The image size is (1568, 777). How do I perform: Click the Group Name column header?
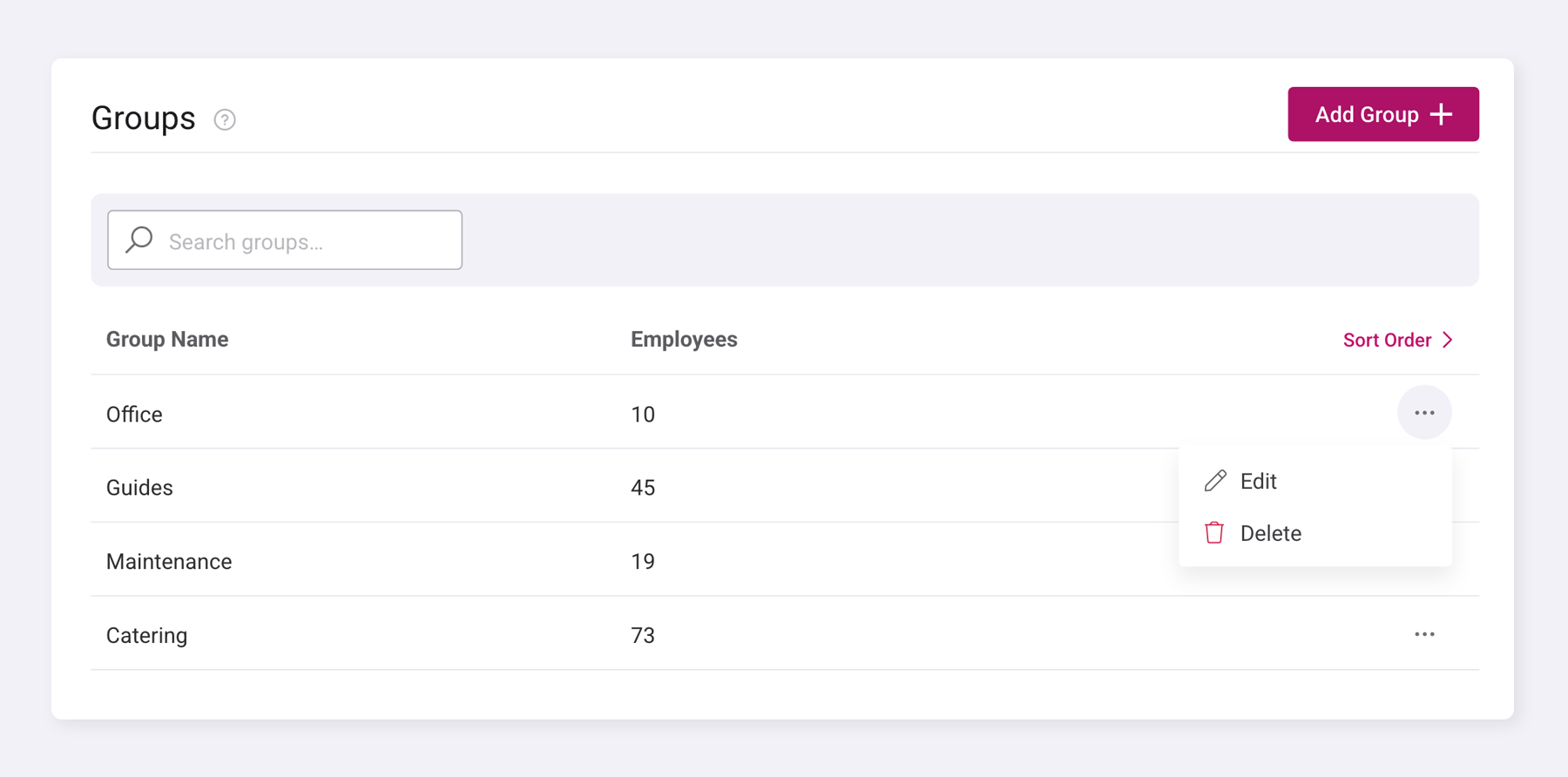point(167,340)
